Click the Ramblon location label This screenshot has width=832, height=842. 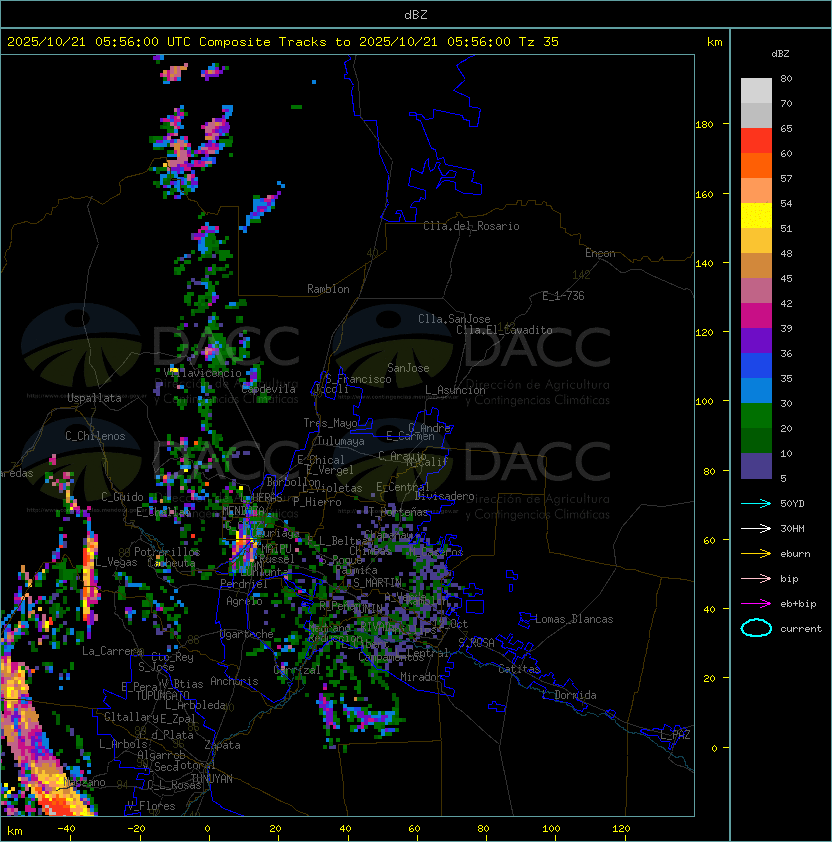(328, 289)
